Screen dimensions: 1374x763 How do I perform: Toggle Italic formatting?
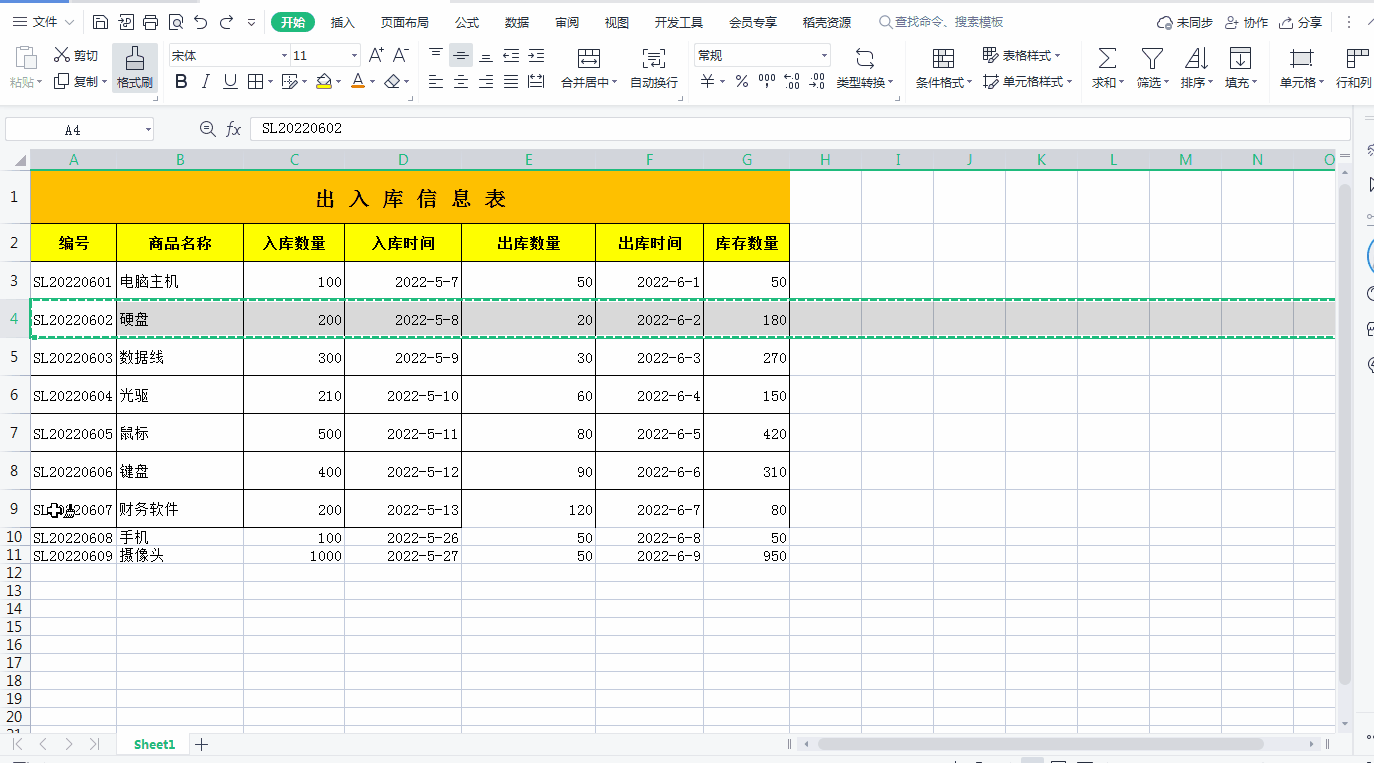point(206,82)
